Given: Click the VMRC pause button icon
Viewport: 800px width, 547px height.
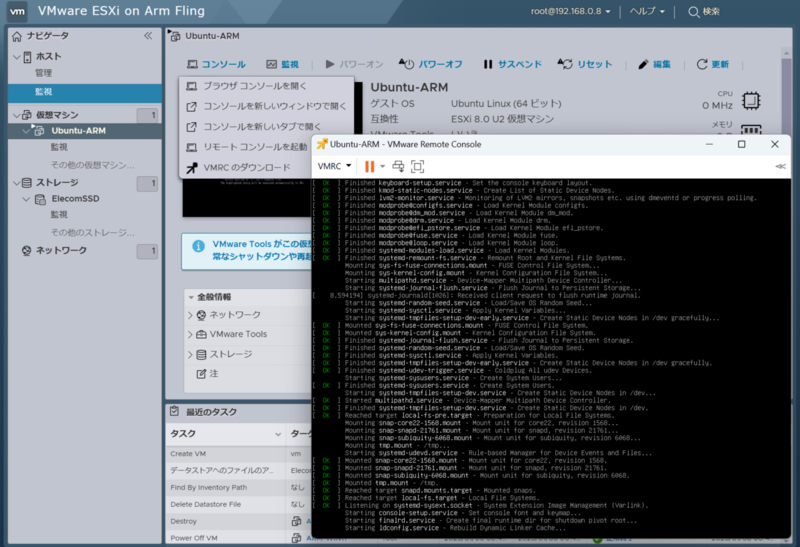Looking at the screenshot, I should coord(369,166).
